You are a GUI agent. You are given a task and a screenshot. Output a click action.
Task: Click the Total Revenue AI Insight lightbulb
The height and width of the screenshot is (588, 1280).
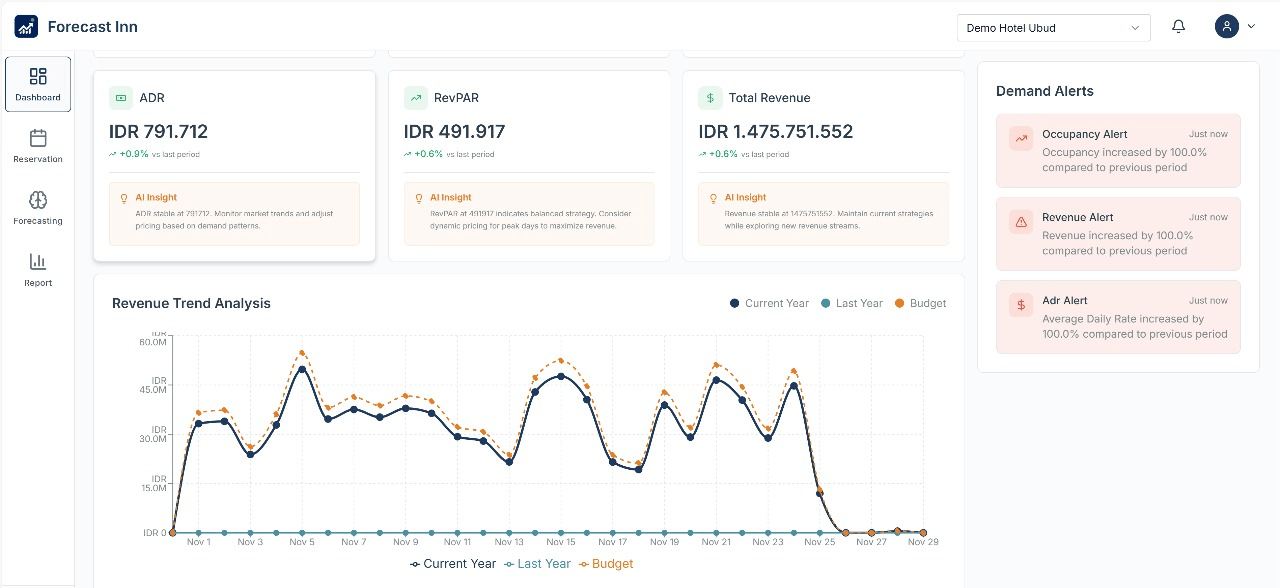(x=713, y=198)
